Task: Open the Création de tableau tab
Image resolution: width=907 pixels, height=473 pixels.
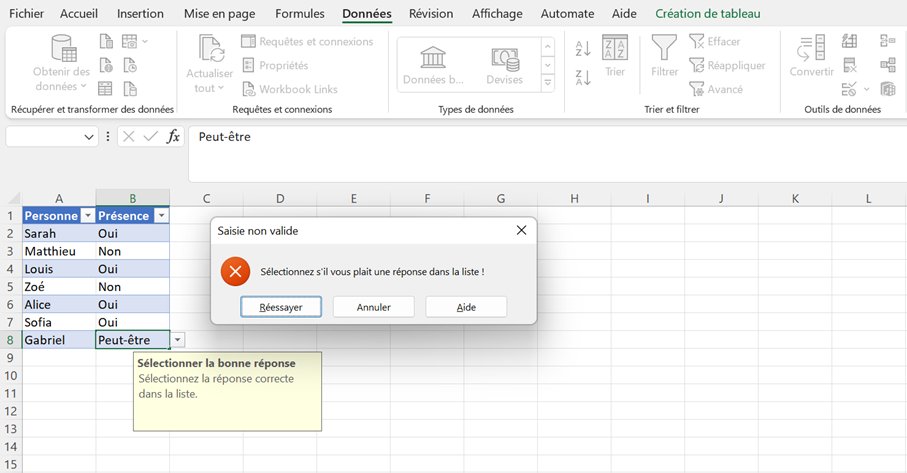Action: tap(707, 13)
